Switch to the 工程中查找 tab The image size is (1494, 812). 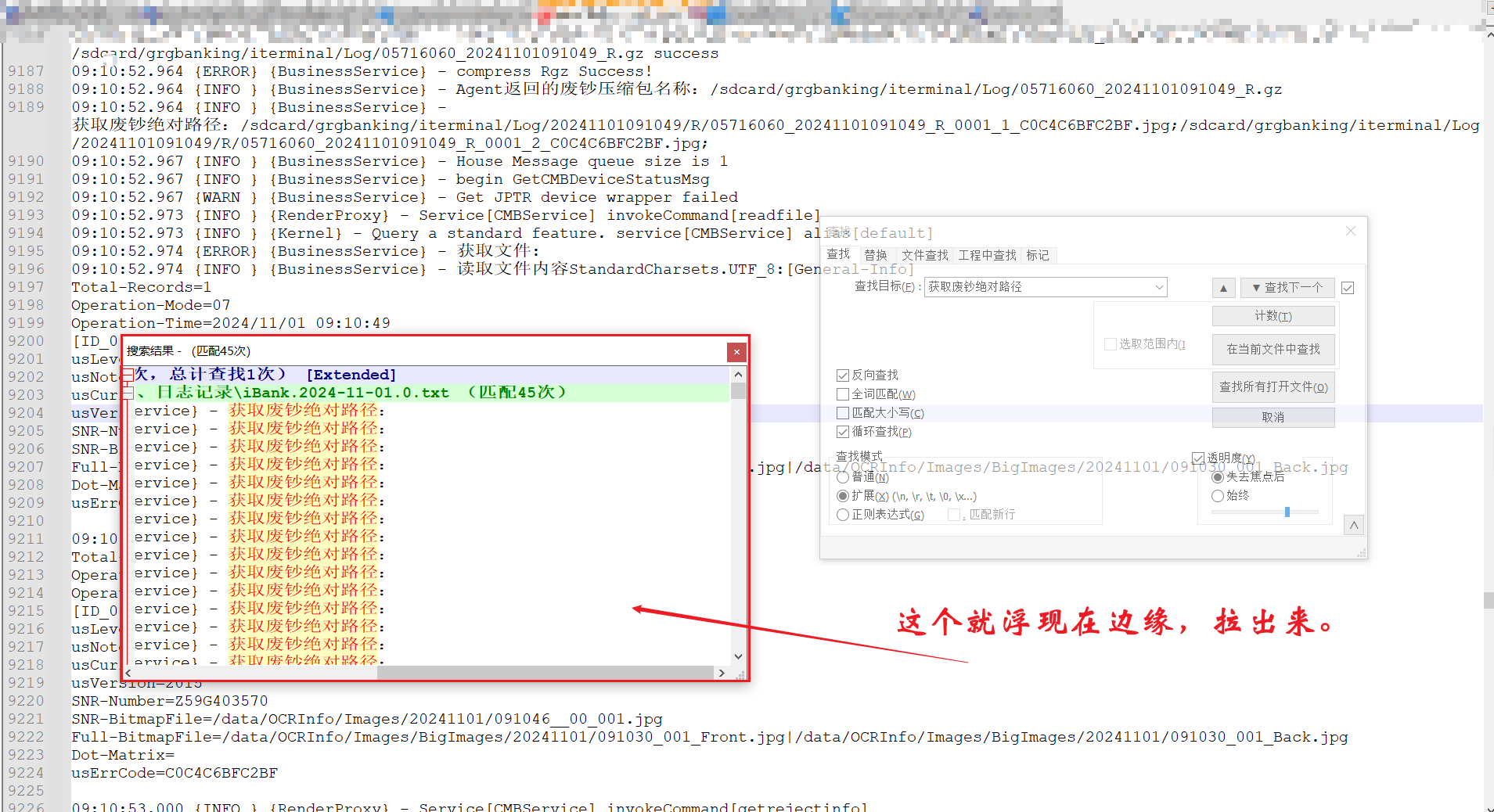coord(988,255)
